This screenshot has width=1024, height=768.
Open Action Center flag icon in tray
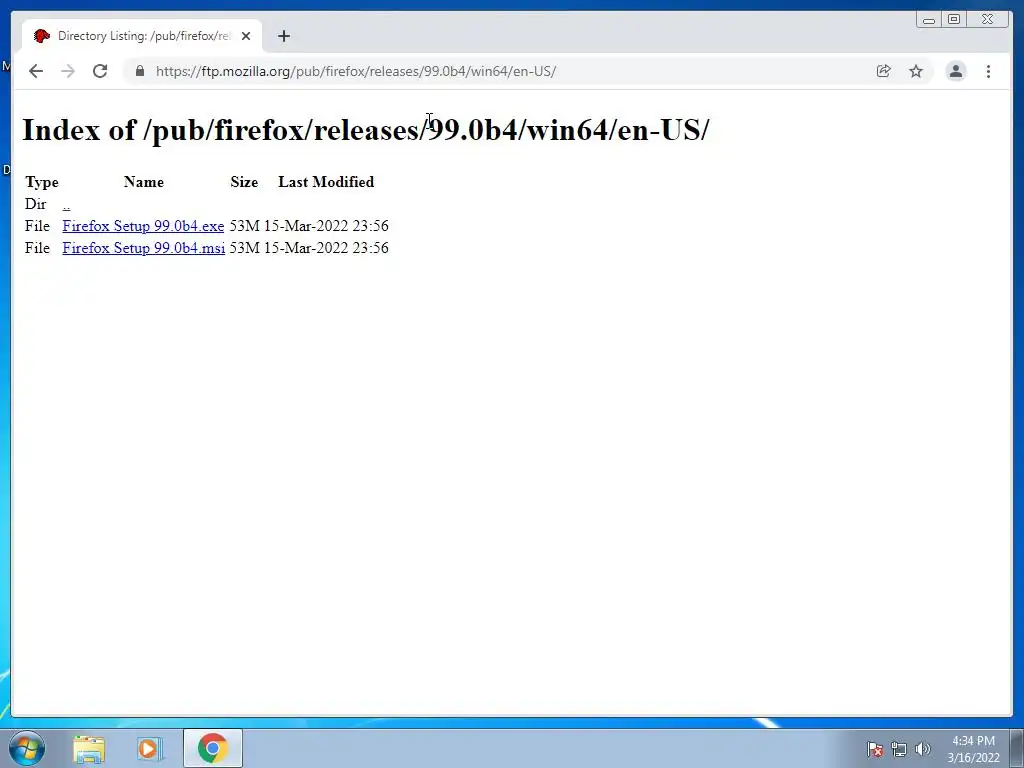click(875, 749)
